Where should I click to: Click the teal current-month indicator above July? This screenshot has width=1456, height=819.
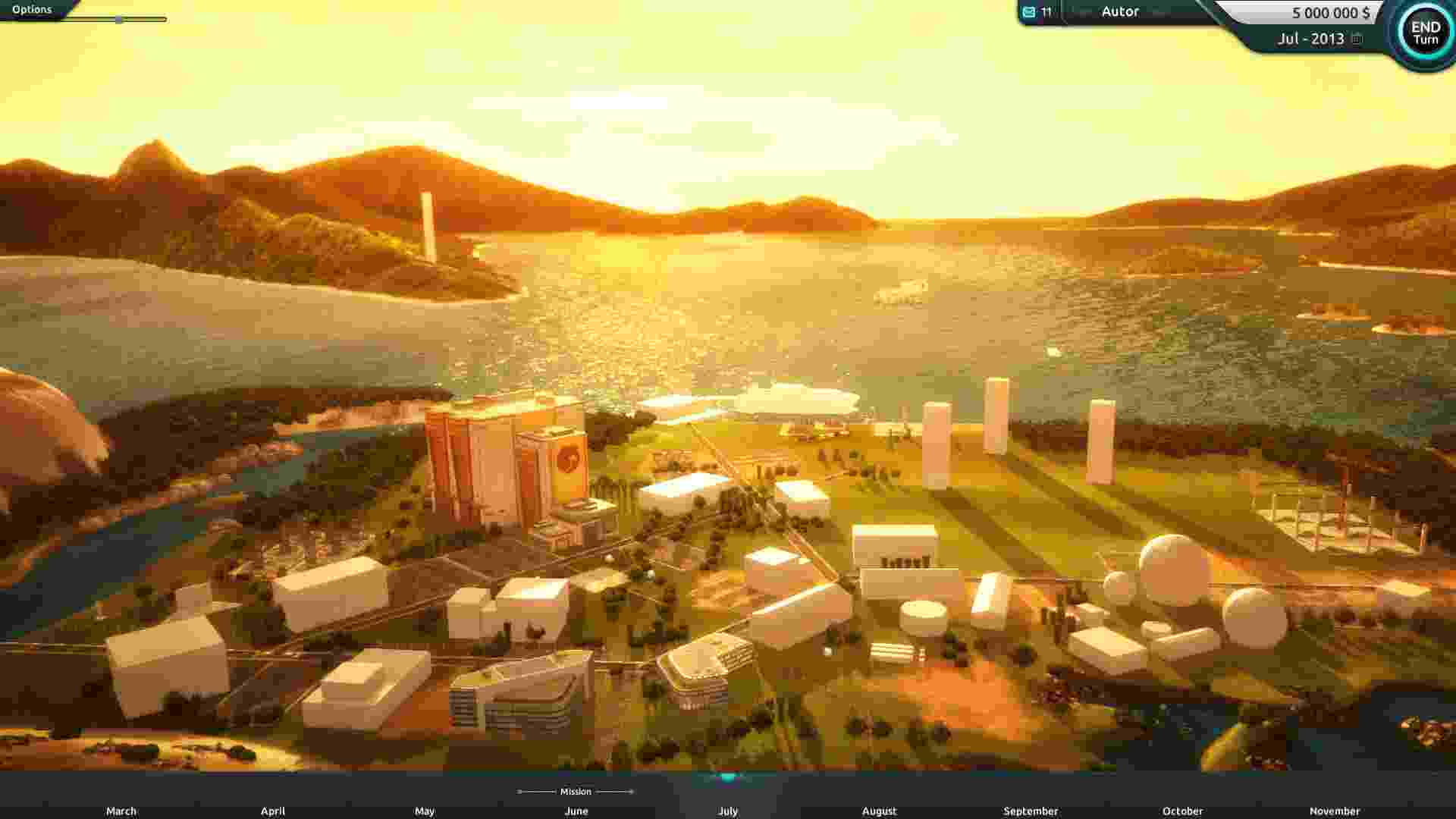point(728,777)
